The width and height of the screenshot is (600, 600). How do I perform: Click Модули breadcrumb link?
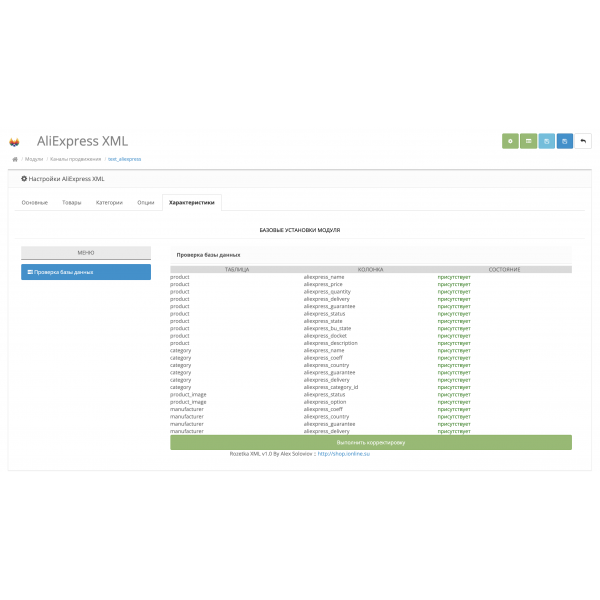pyautogui.click(x=34, y=159)
